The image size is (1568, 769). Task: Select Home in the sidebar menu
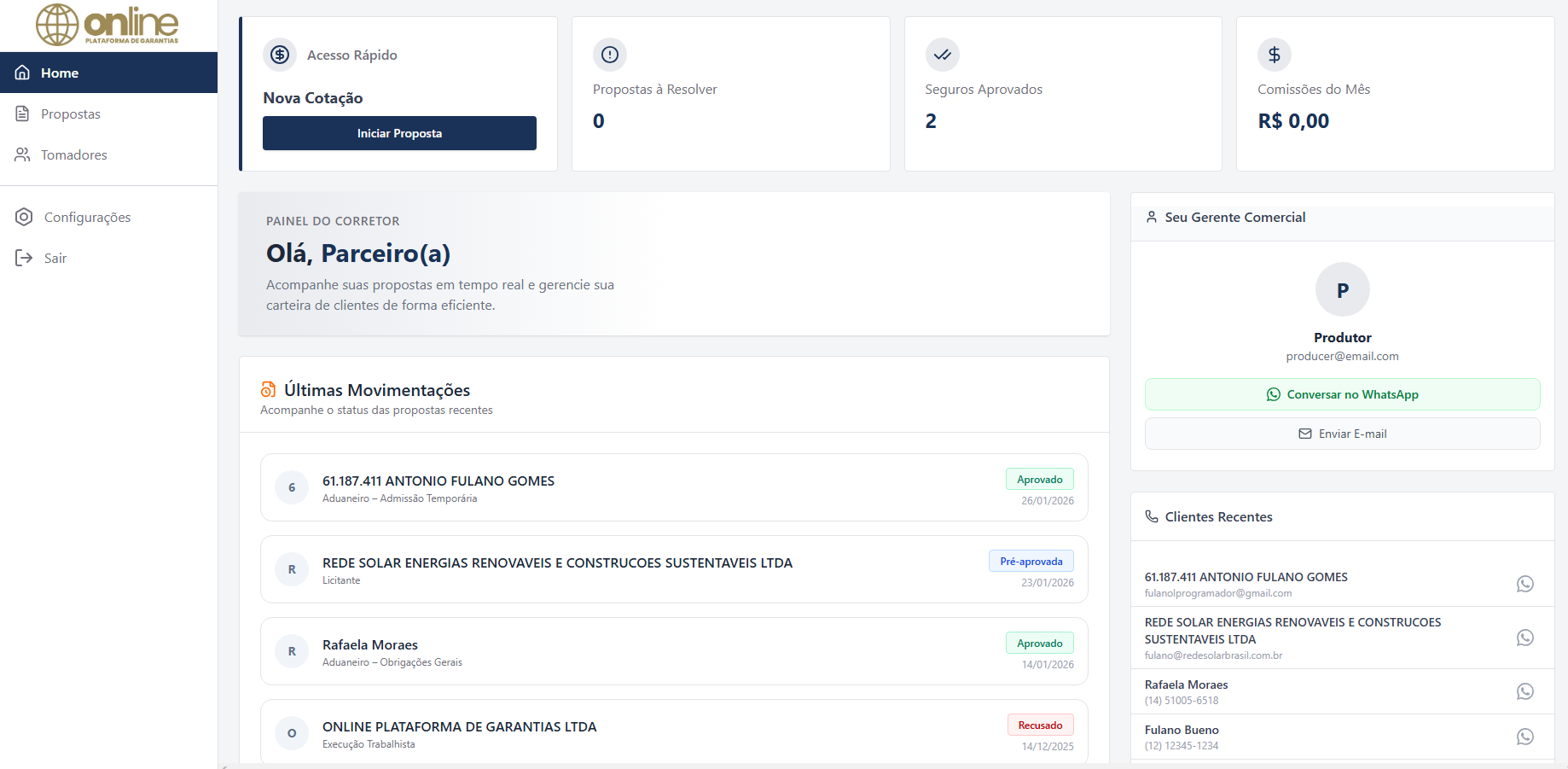click(60, 73)
